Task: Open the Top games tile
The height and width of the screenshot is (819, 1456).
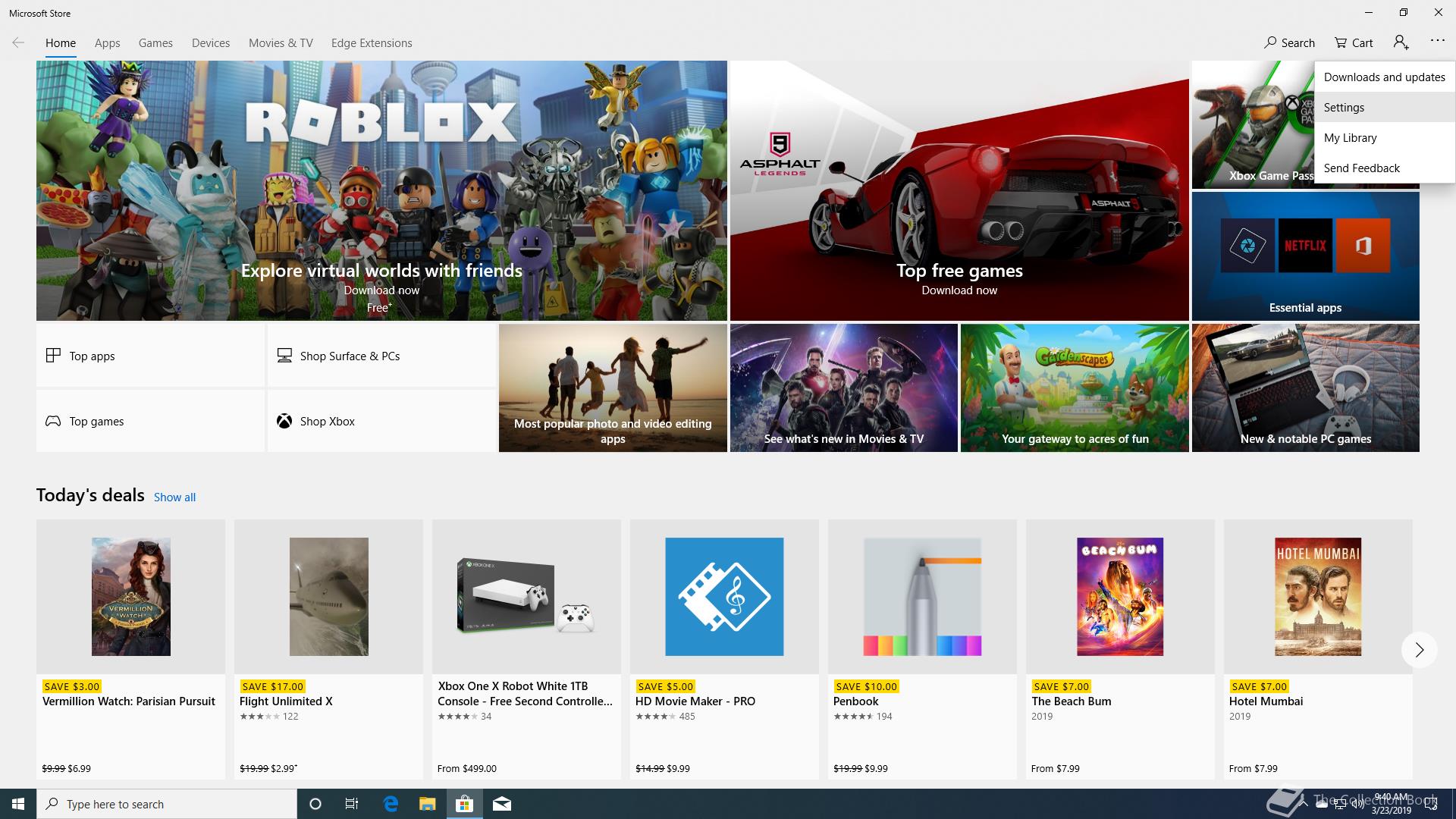Action: (150, 421)
